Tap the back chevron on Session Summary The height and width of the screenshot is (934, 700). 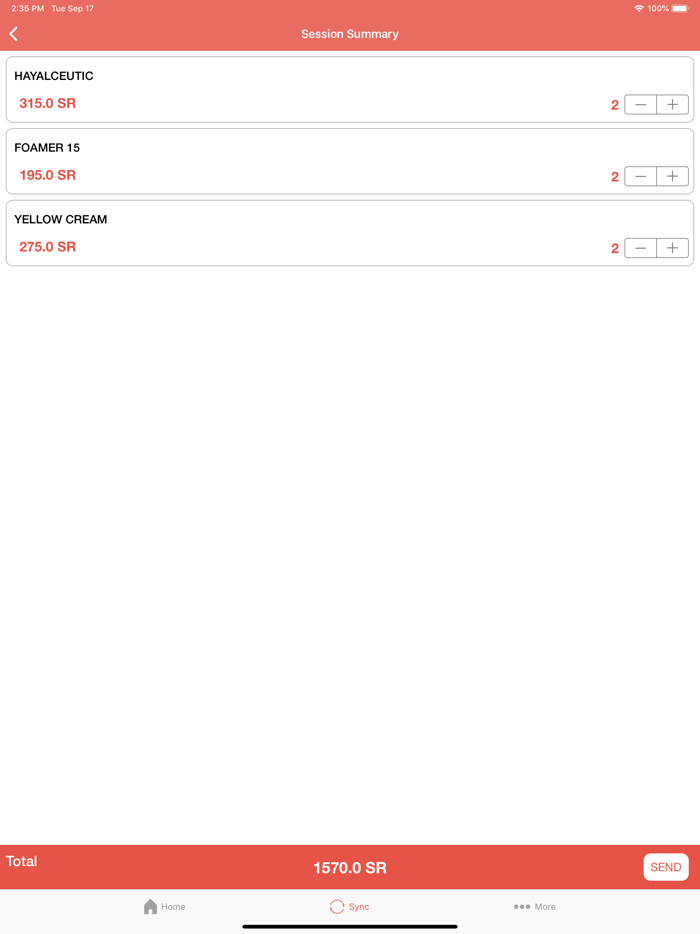coord(13,33)
